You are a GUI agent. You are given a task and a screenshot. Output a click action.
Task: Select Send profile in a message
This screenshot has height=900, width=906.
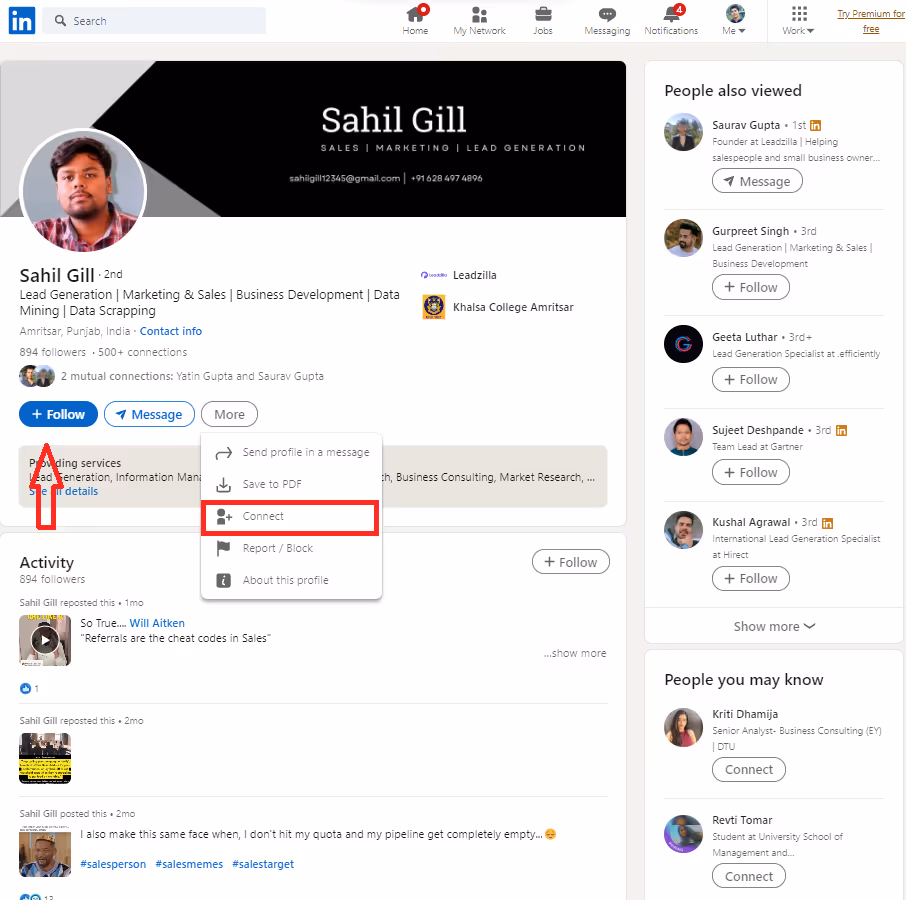pos(291,452)
